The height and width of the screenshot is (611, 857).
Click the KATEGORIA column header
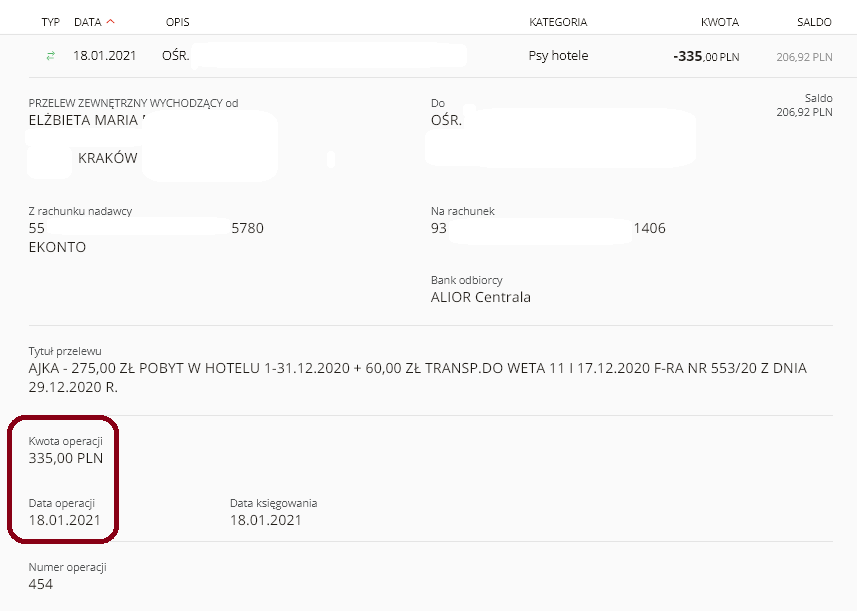tap(558, 22)
